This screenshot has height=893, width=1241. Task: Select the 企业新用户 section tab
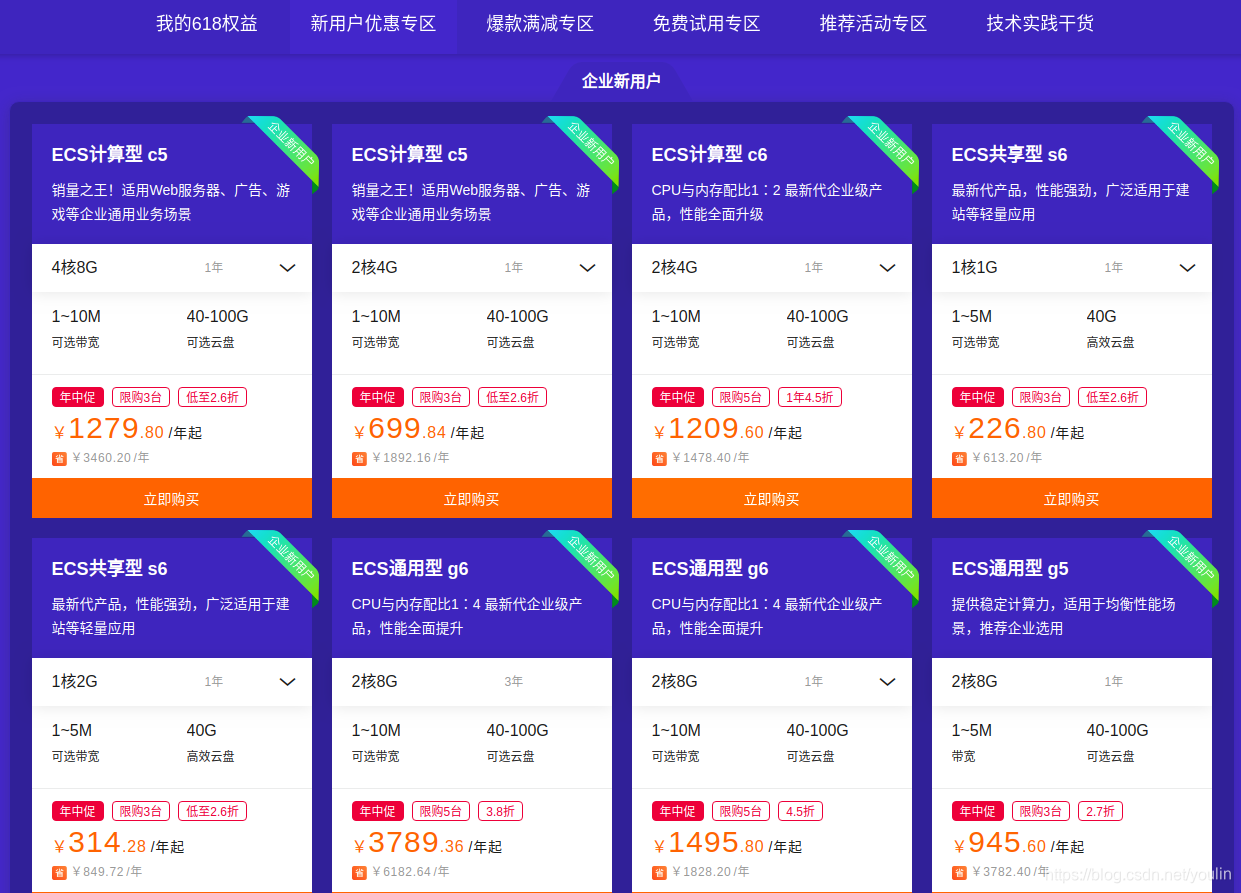click(621, 81)
